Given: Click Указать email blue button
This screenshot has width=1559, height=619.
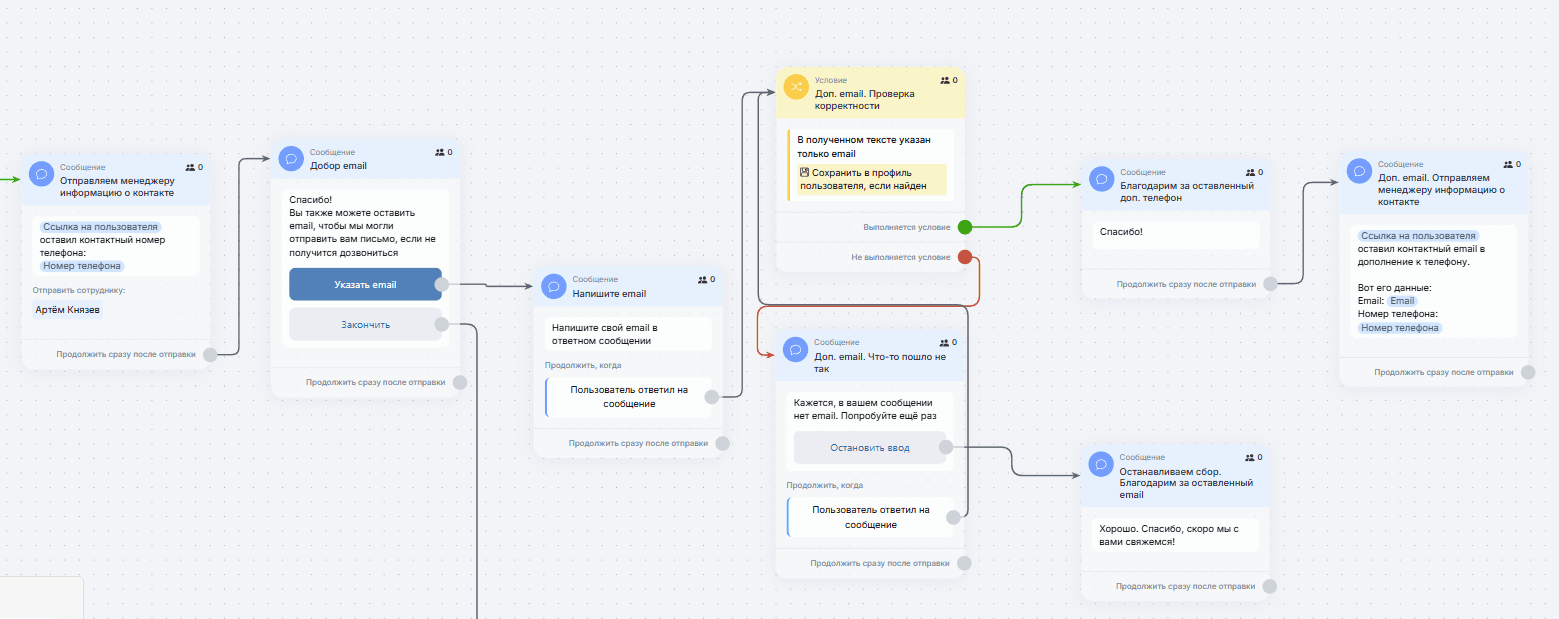Looking at the screenshot, I should click(x=365, y=284).
